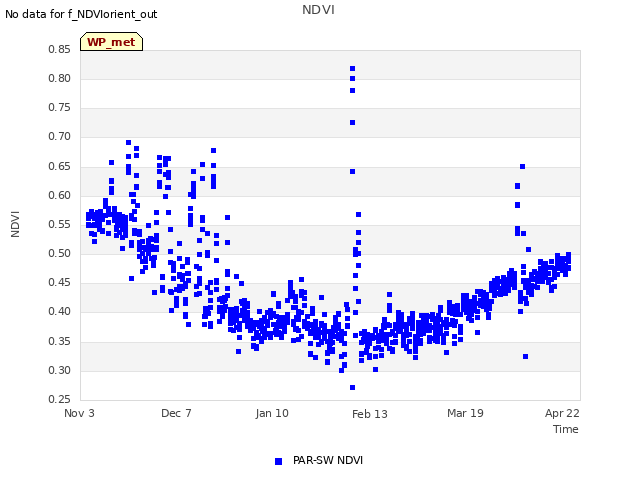The height and width of the screenshot is (480, 640).
Task: Click the Dec 7 x-axis tick label
Action: [176, 413]
